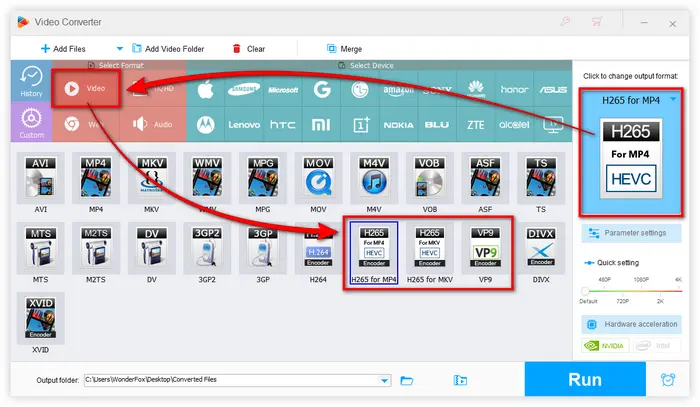This screenshot has height=407, width=700.
Task: Pick the 3GP format icon
Action: pyautogui.click(x=263, y=249)
